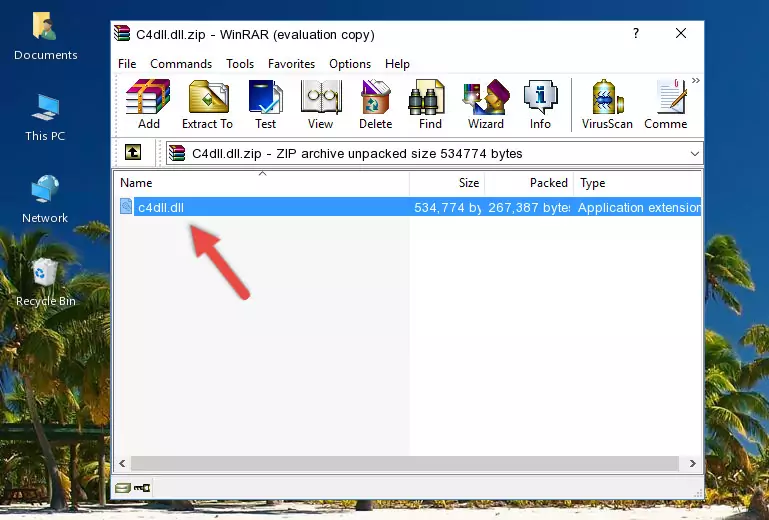Click the WinRAR title bar icon
The height and width of the screenshot is (520, 769).
[x=123, y=33]
